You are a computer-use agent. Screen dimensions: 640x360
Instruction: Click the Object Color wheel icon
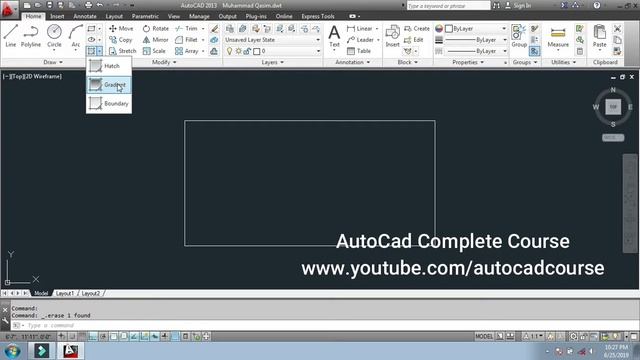(439, 29)
